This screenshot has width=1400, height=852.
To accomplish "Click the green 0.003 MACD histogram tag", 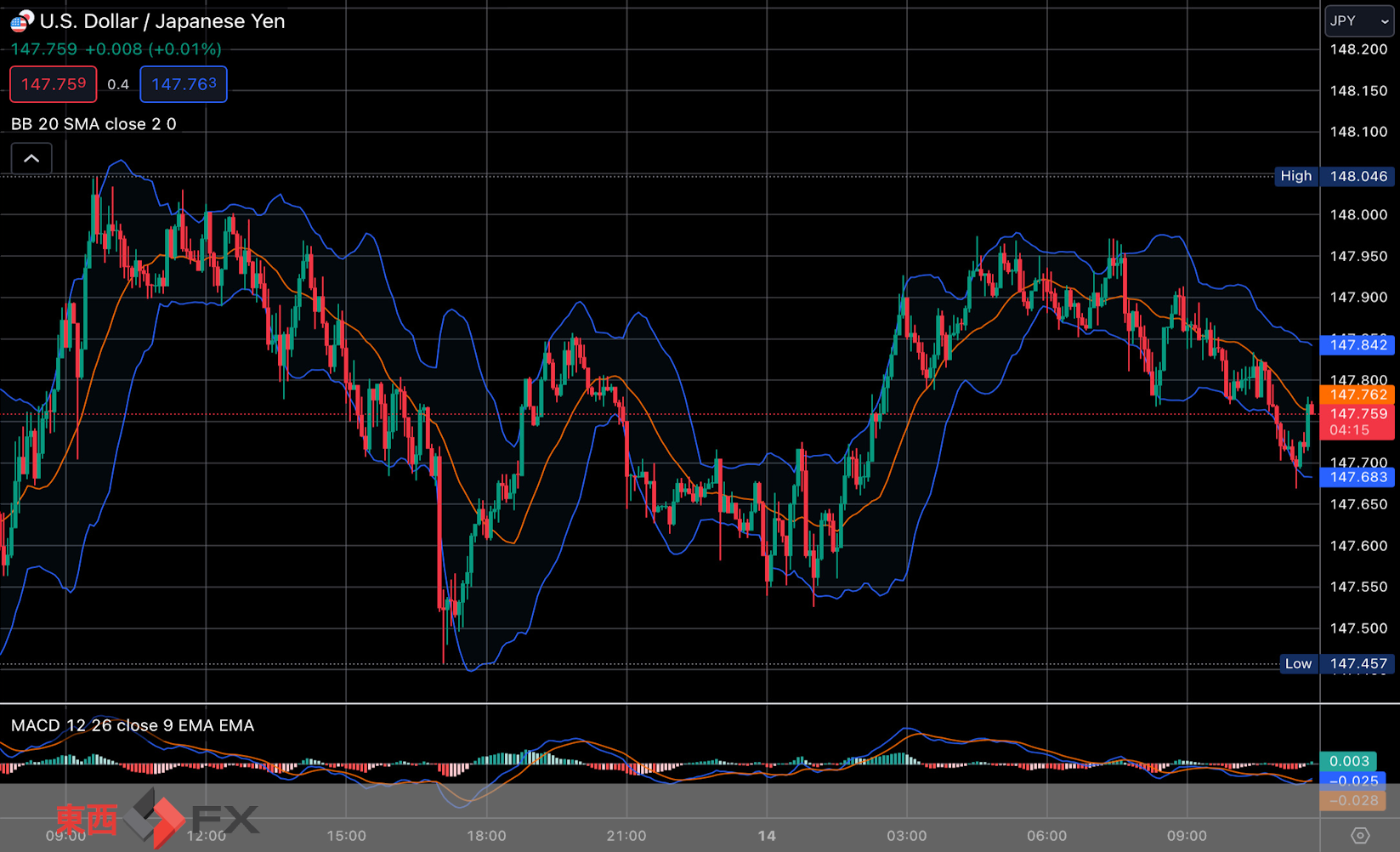I will tap(1348, 761).
